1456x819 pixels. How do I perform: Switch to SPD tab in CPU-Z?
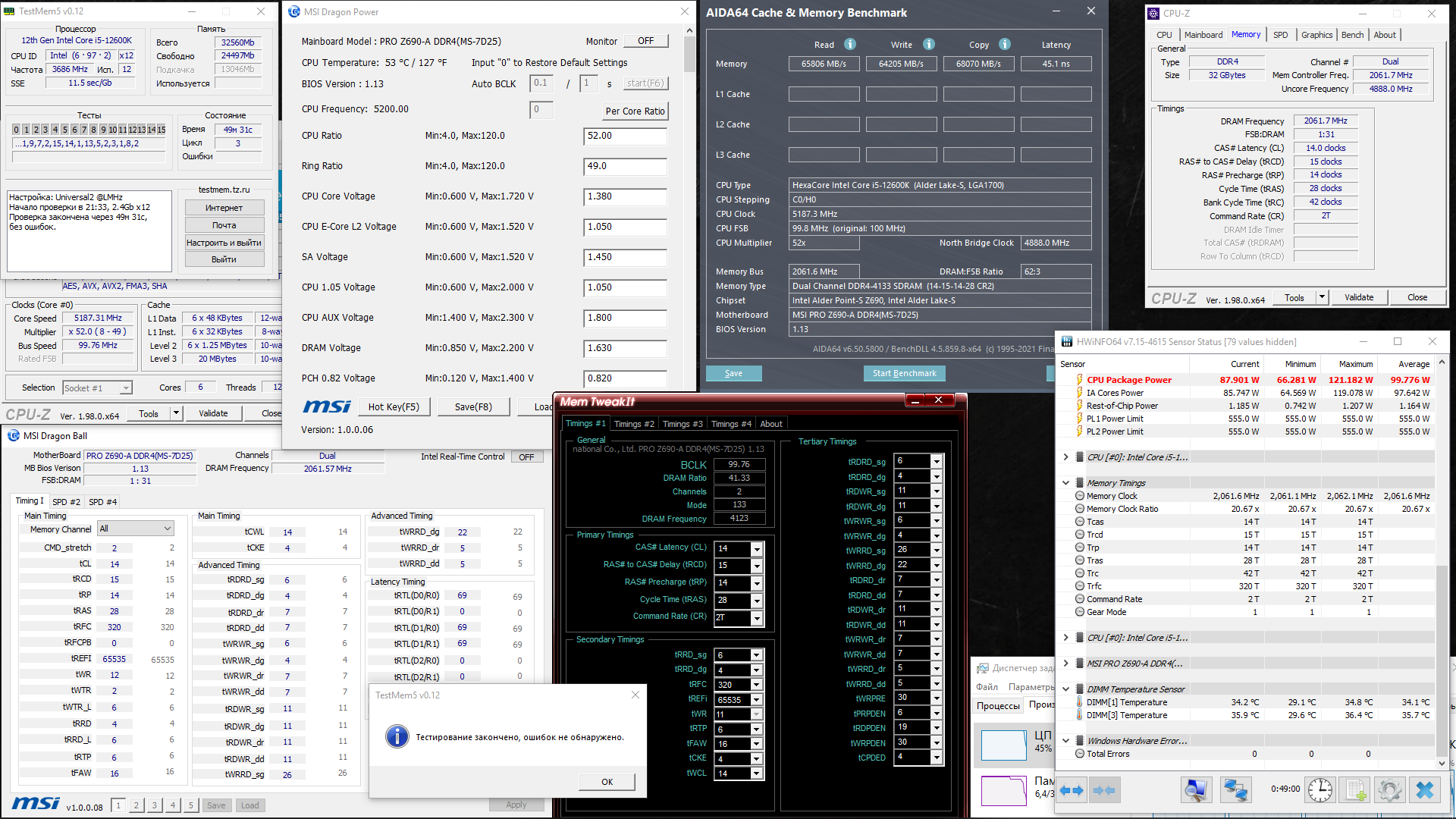point(1280,35)
